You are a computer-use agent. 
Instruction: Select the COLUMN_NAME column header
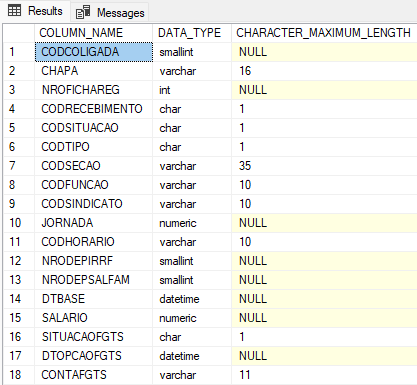coord(93,33)
